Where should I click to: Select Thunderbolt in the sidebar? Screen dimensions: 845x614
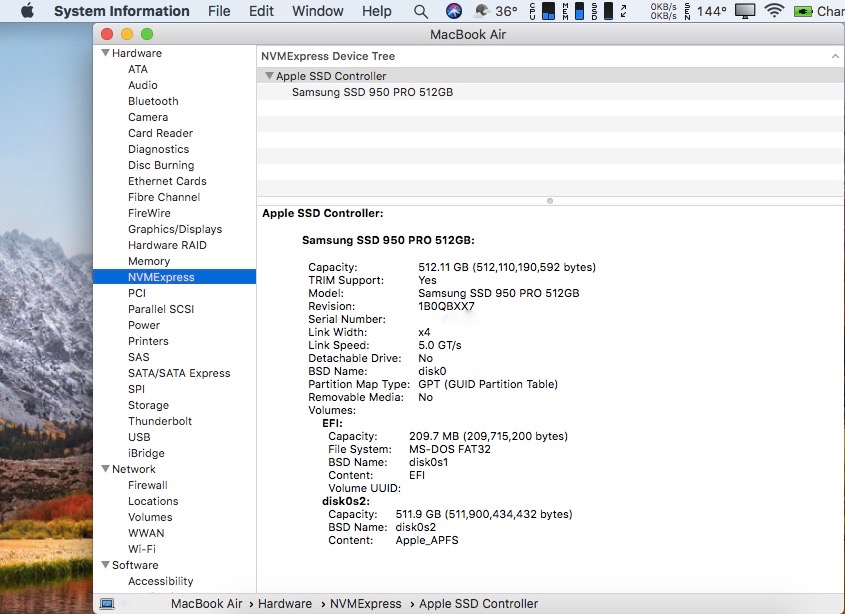coord(160,421)
